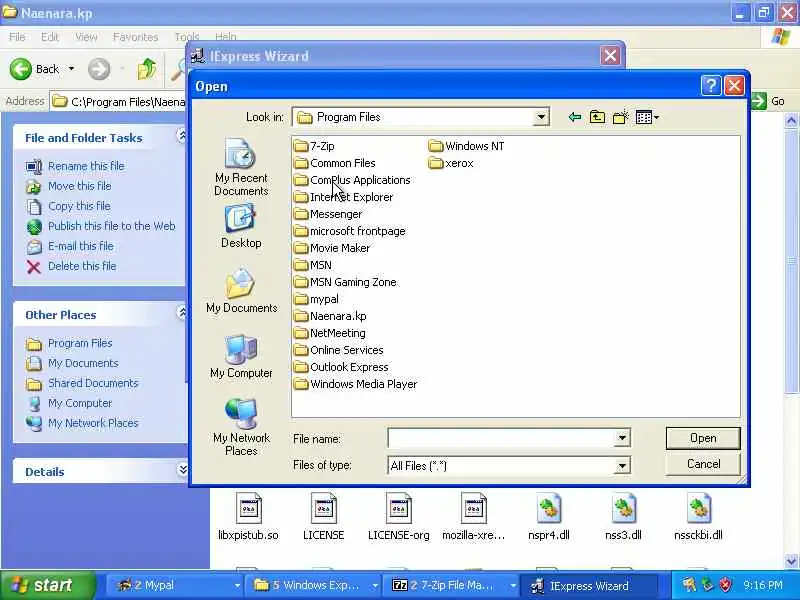This screenshot has width=800, height=600.
Task: Select the Outlook Express folder
Action: 341,367
